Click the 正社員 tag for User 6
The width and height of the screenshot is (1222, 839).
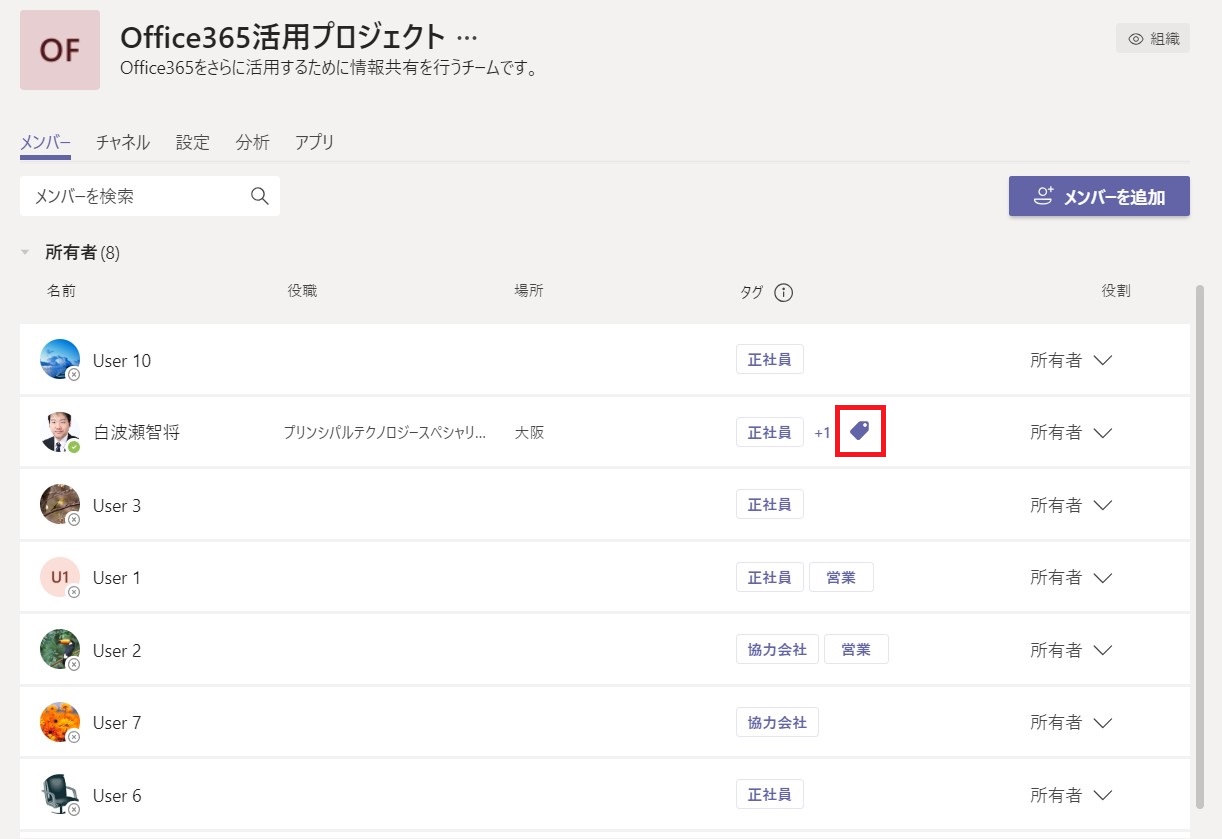click(x=770, y=795)
